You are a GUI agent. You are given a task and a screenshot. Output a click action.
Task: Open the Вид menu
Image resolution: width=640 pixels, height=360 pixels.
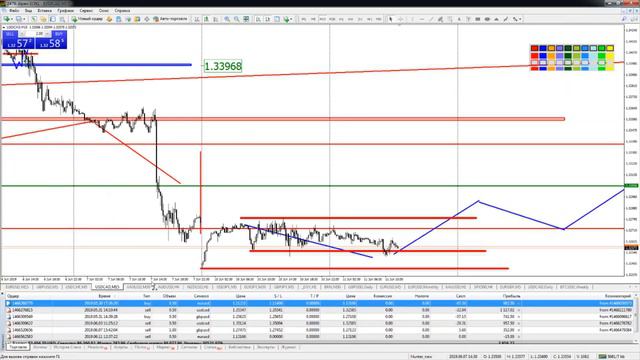pyautogui.click(x=28, y=11)
